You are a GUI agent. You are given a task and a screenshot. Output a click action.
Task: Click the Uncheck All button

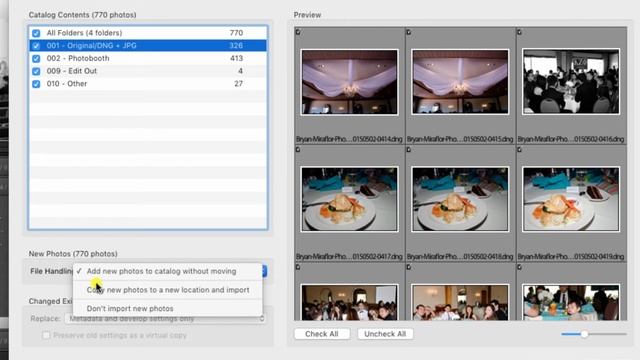click(x=385, y=334)
